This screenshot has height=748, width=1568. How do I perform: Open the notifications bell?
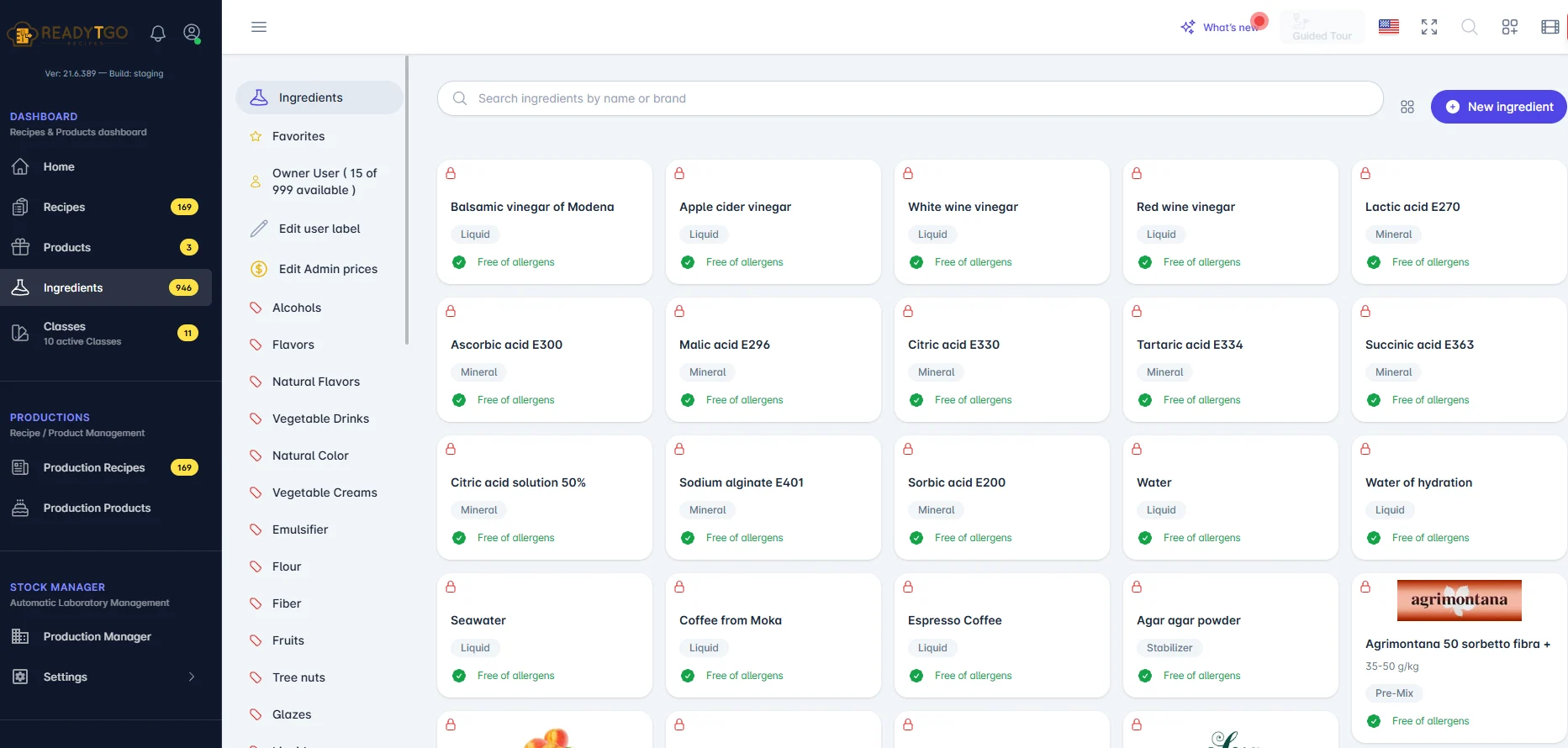pos(158,33)
